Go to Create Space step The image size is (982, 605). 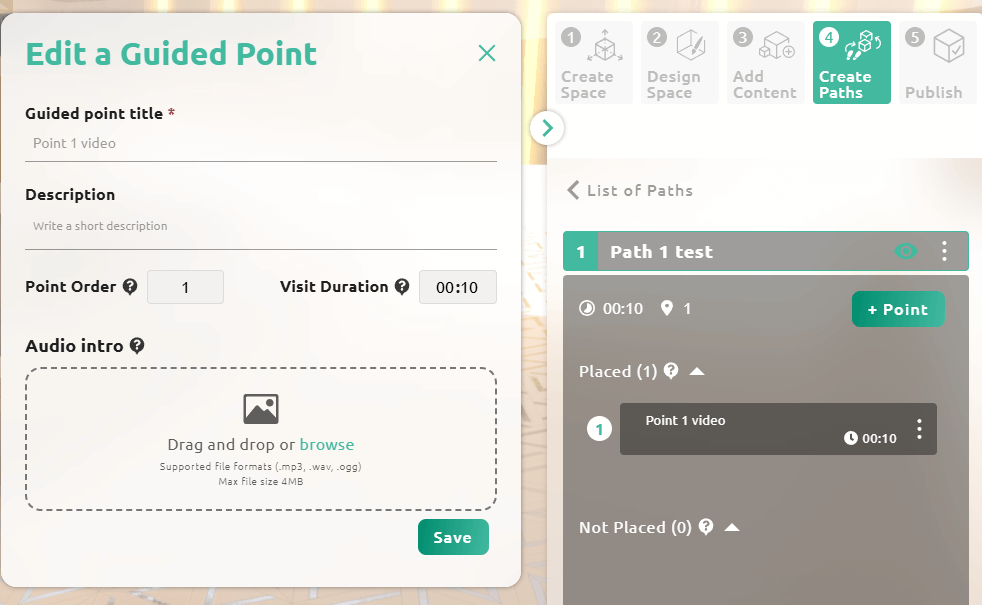(594, 62)
